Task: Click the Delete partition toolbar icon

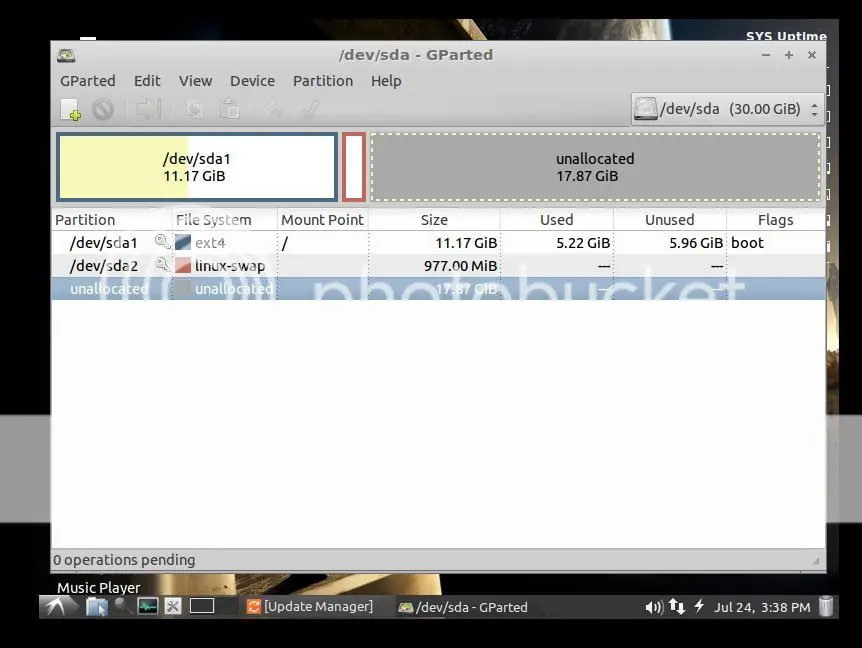Action: pos(103,109)
